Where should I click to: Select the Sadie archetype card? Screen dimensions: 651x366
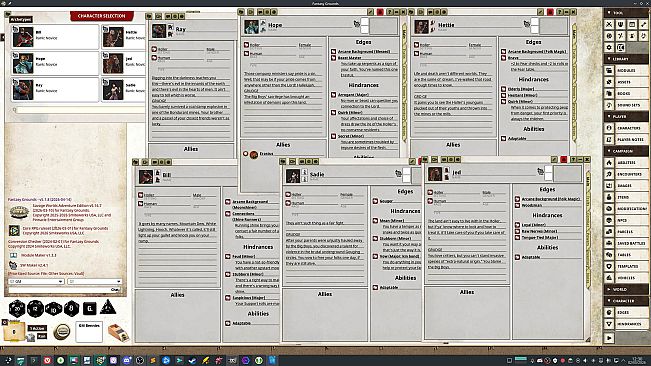pyautogui.click(x=123, y=89)
